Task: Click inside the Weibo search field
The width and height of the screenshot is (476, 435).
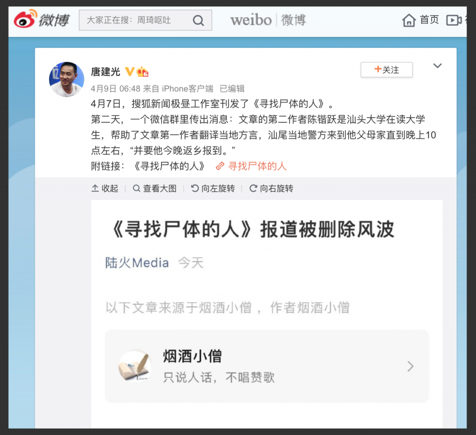Action: tap(135, 20)
